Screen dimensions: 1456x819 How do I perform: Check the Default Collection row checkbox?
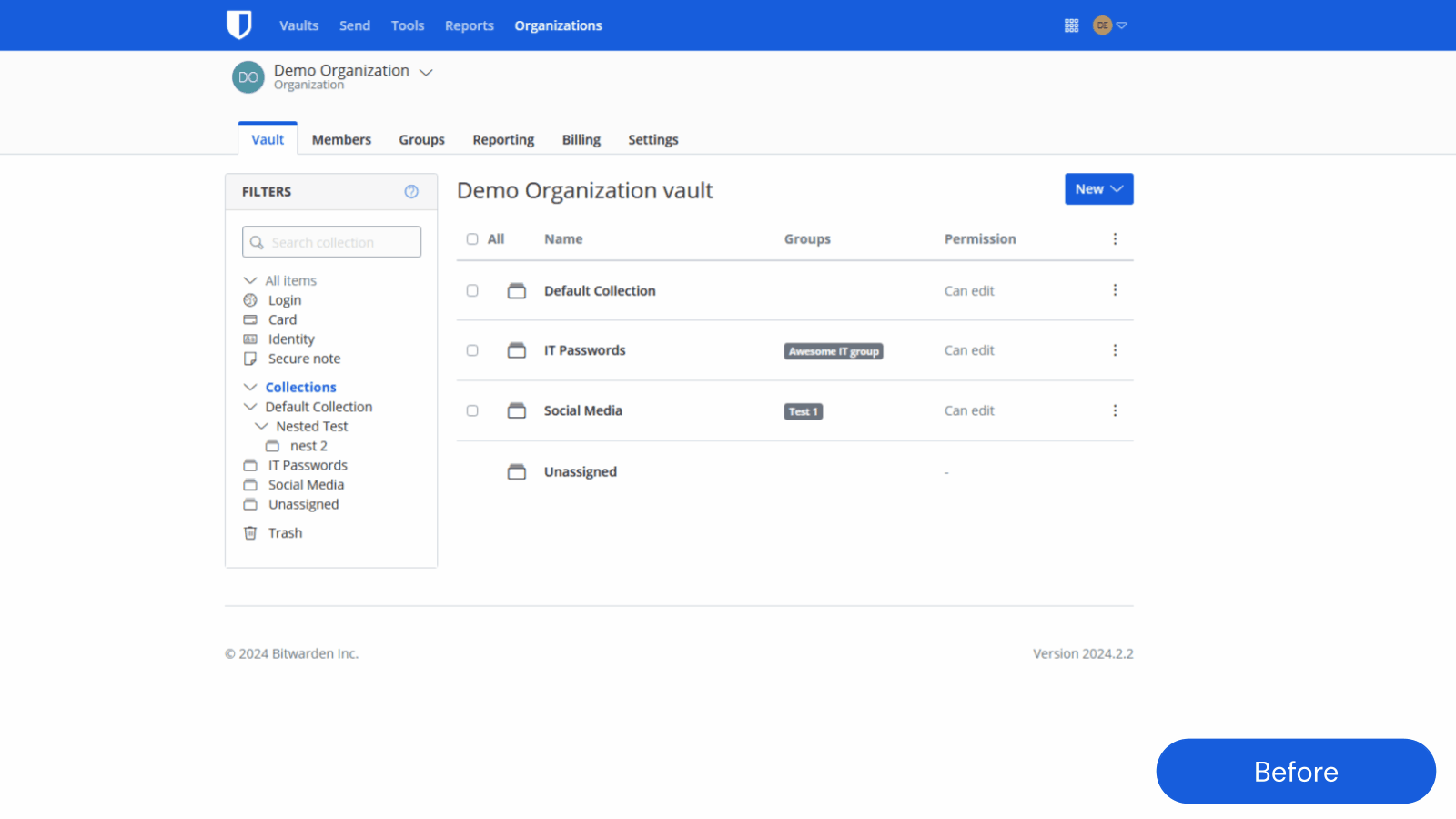pyautogui.click(x=472, y=290)
